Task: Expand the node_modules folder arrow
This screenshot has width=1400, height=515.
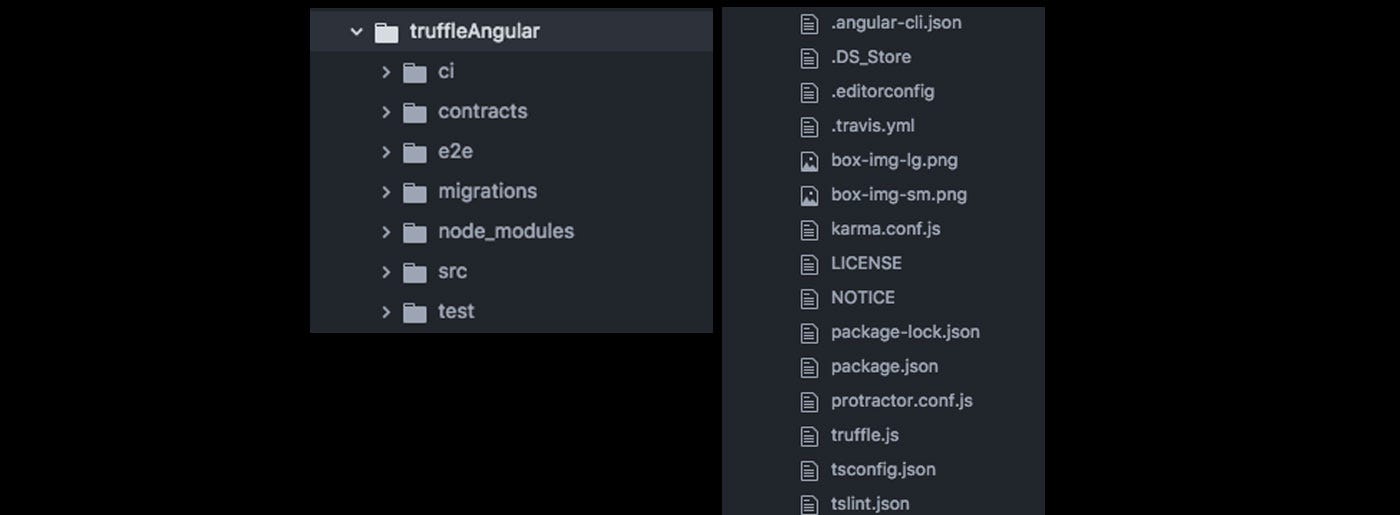Action: [x=386, y=232]
